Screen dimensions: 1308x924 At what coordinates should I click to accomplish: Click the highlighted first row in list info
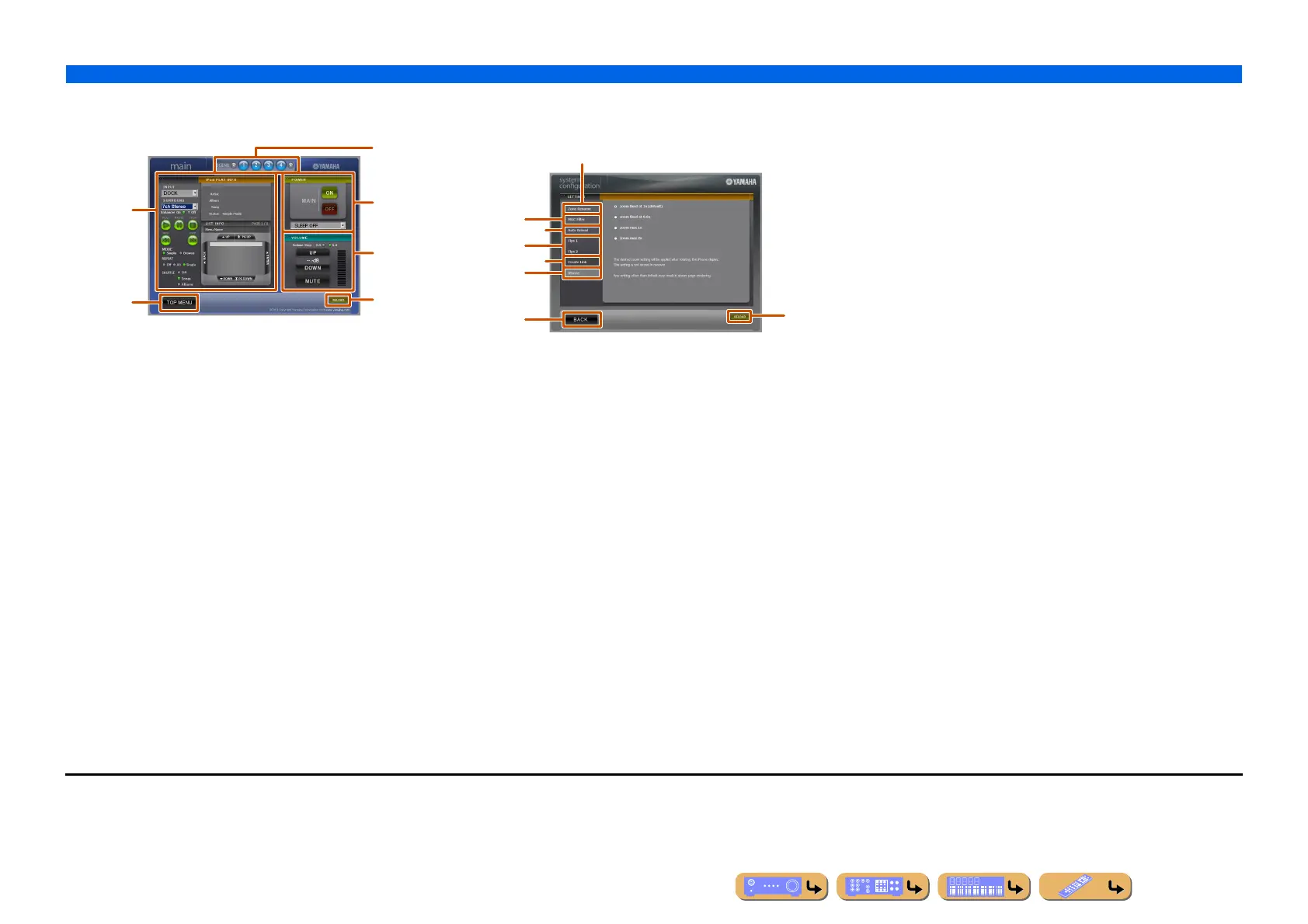(x=236, y=245)
